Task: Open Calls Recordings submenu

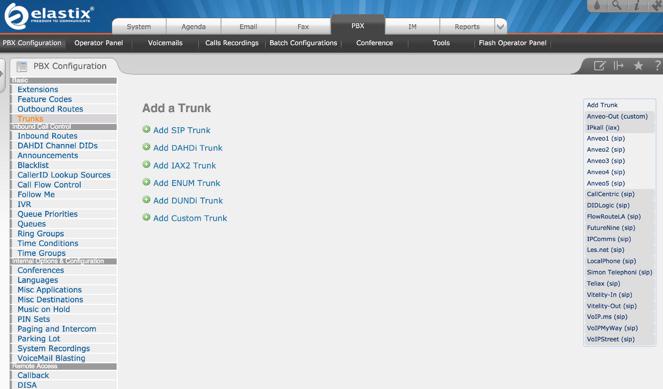Action: [232, 43]
